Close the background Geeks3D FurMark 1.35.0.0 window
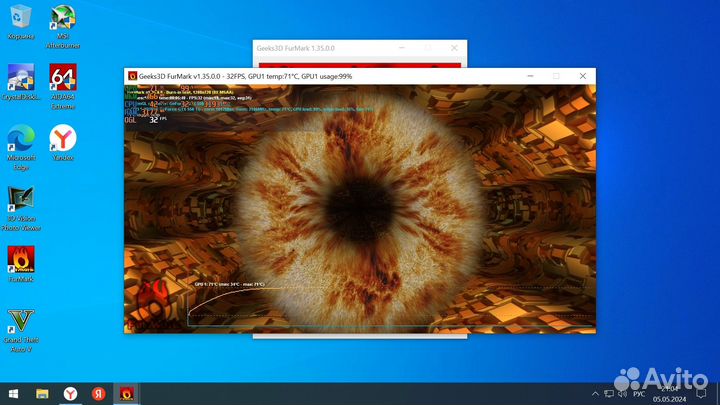720x405 pixels. 454,48
